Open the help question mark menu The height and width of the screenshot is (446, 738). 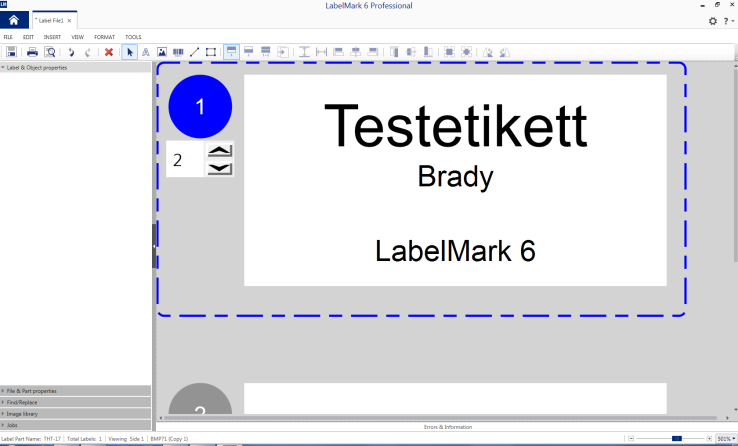pyautogui.click(x=728, y=21)
